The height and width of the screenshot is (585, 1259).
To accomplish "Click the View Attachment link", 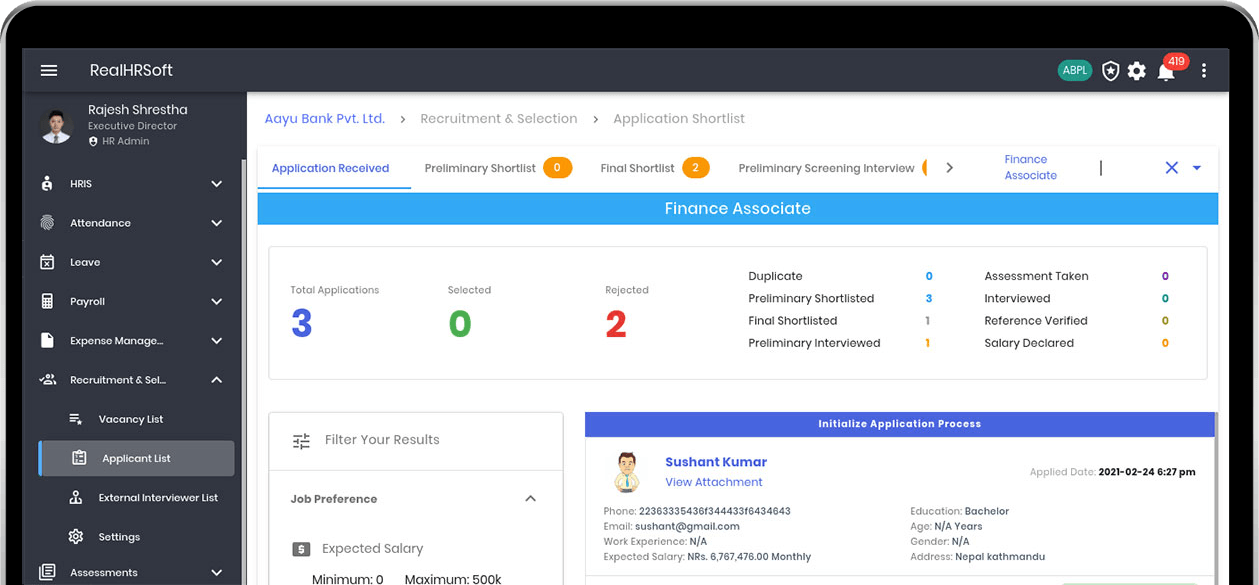I will (x=714, y=482).
